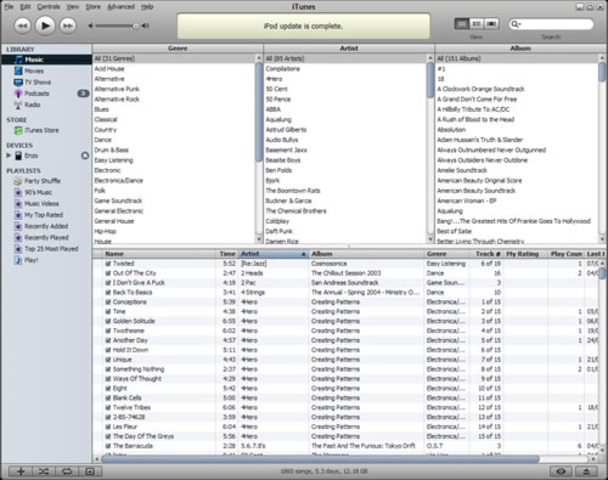The height and width of the screenshot is (480, 608).
Task: Click the horizontal scrollbar under the song list
Action: click(320, 459)
